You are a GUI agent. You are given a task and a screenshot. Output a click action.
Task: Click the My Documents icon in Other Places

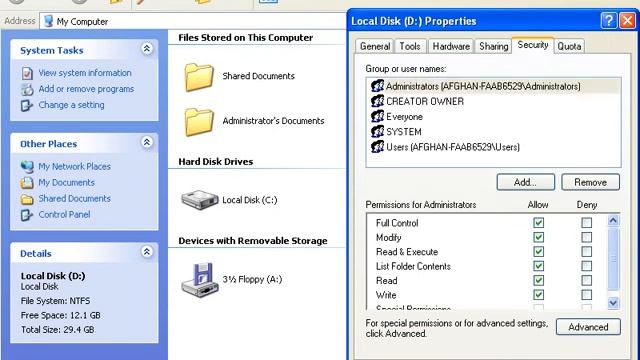tap(27, 182)
